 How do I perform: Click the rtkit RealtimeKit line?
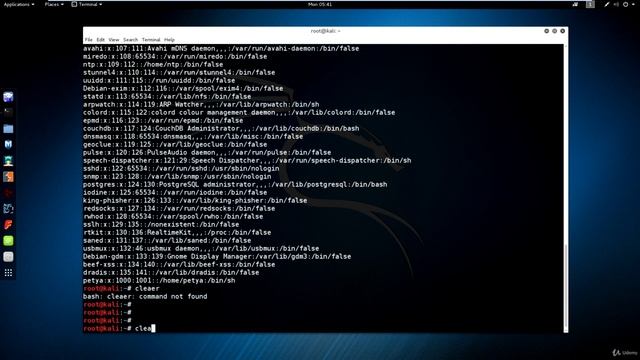click(x=177, y=233)
